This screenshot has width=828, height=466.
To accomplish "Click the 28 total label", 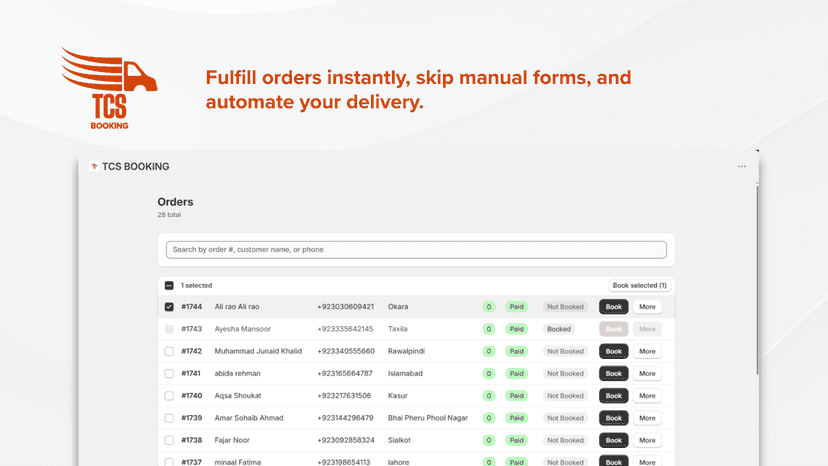I will click(169, 215).
